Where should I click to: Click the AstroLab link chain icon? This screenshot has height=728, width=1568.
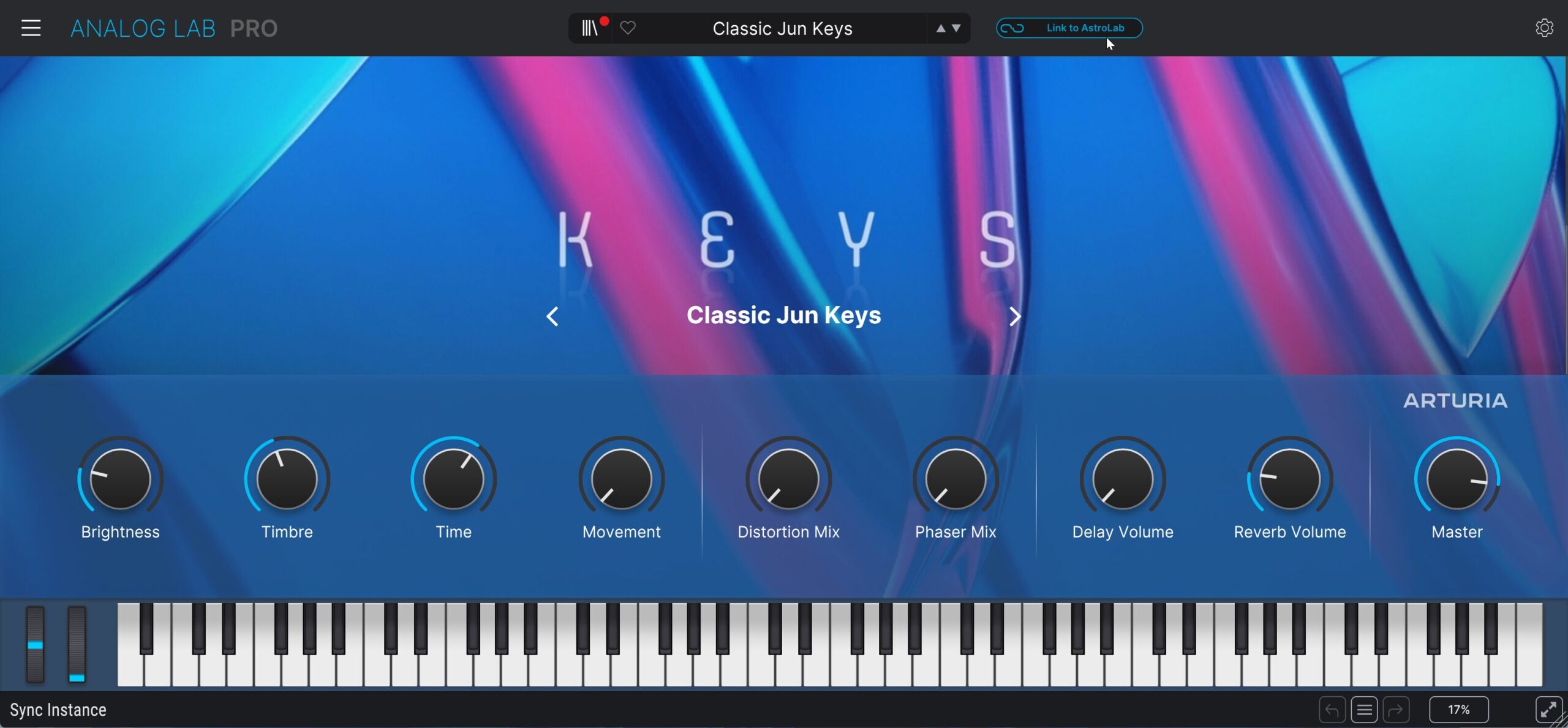pos(1012,28)
